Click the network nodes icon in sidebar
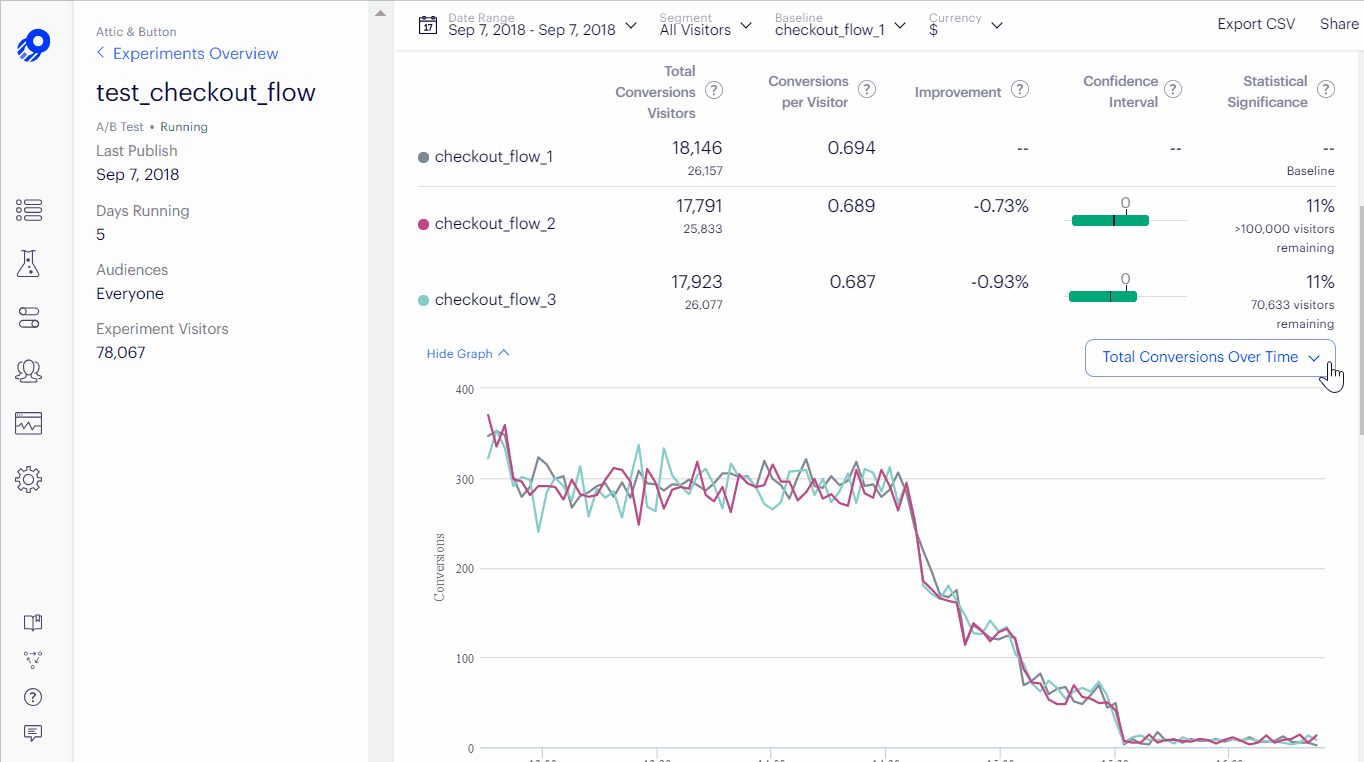Image resolution: width=1364 pixels, height=762 pixels. point(33,660)
